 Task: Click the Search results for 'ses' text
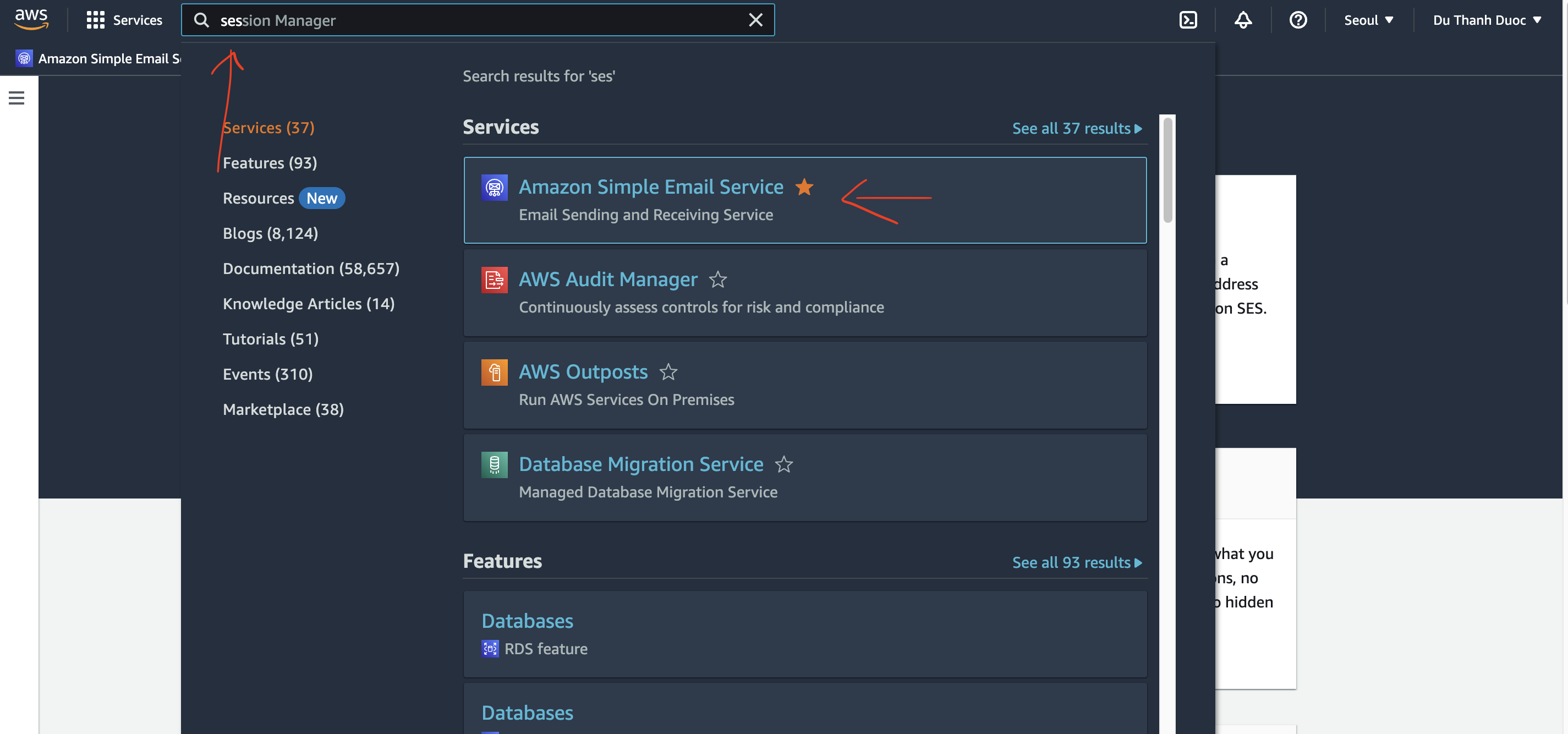coord(539,76)
